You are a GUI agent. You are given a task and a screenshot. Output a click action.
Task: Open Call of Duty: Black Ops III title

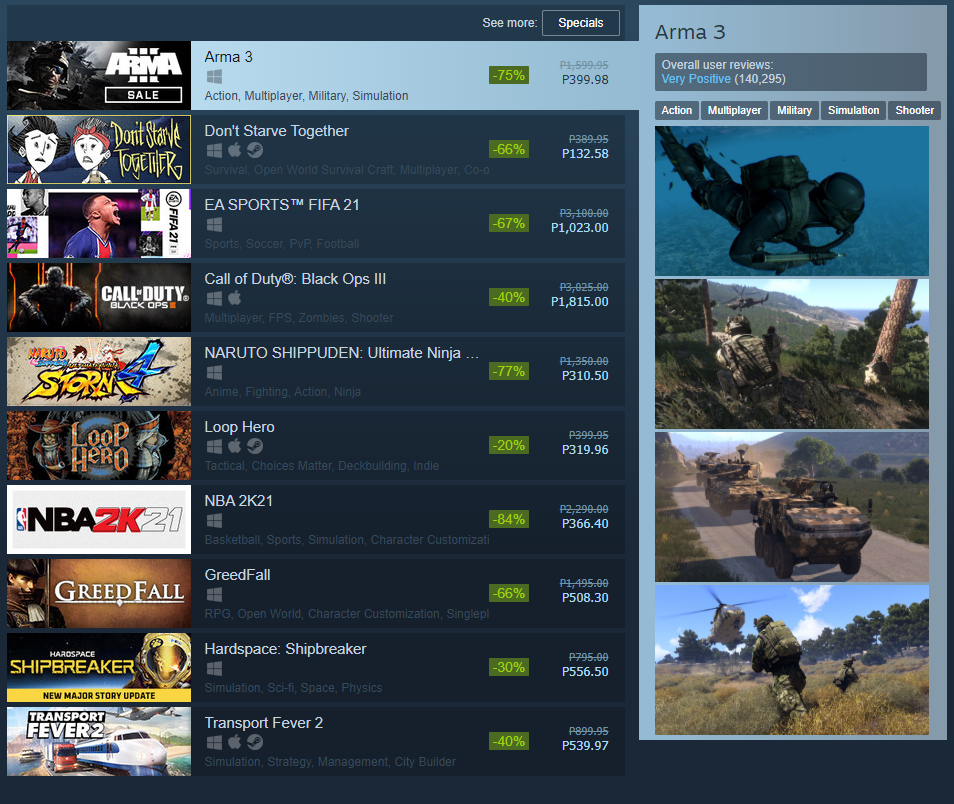(295, 279)
